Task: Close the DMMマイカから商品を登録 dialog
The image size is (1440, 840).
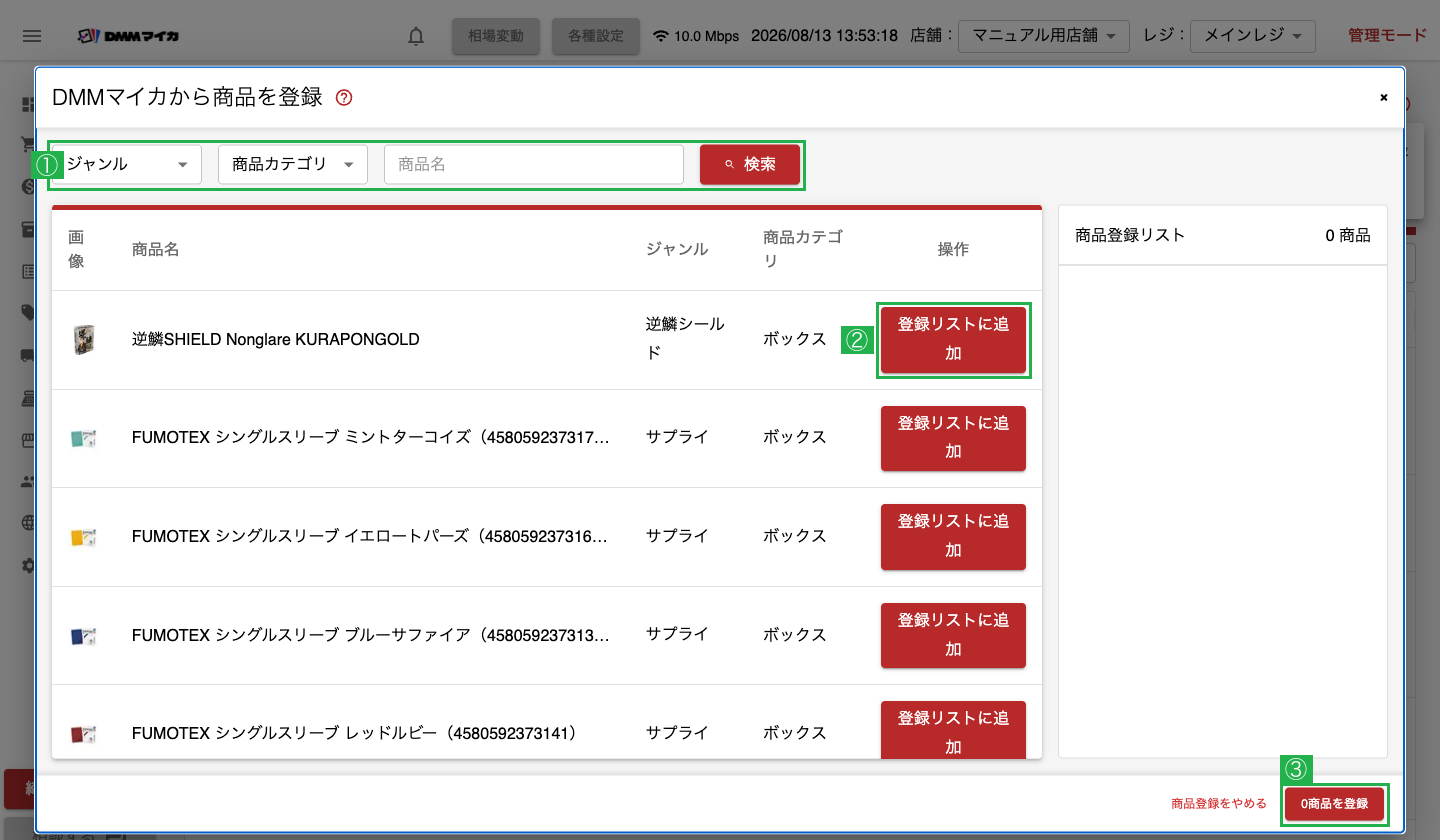Action: click(x=1384, y=97)
